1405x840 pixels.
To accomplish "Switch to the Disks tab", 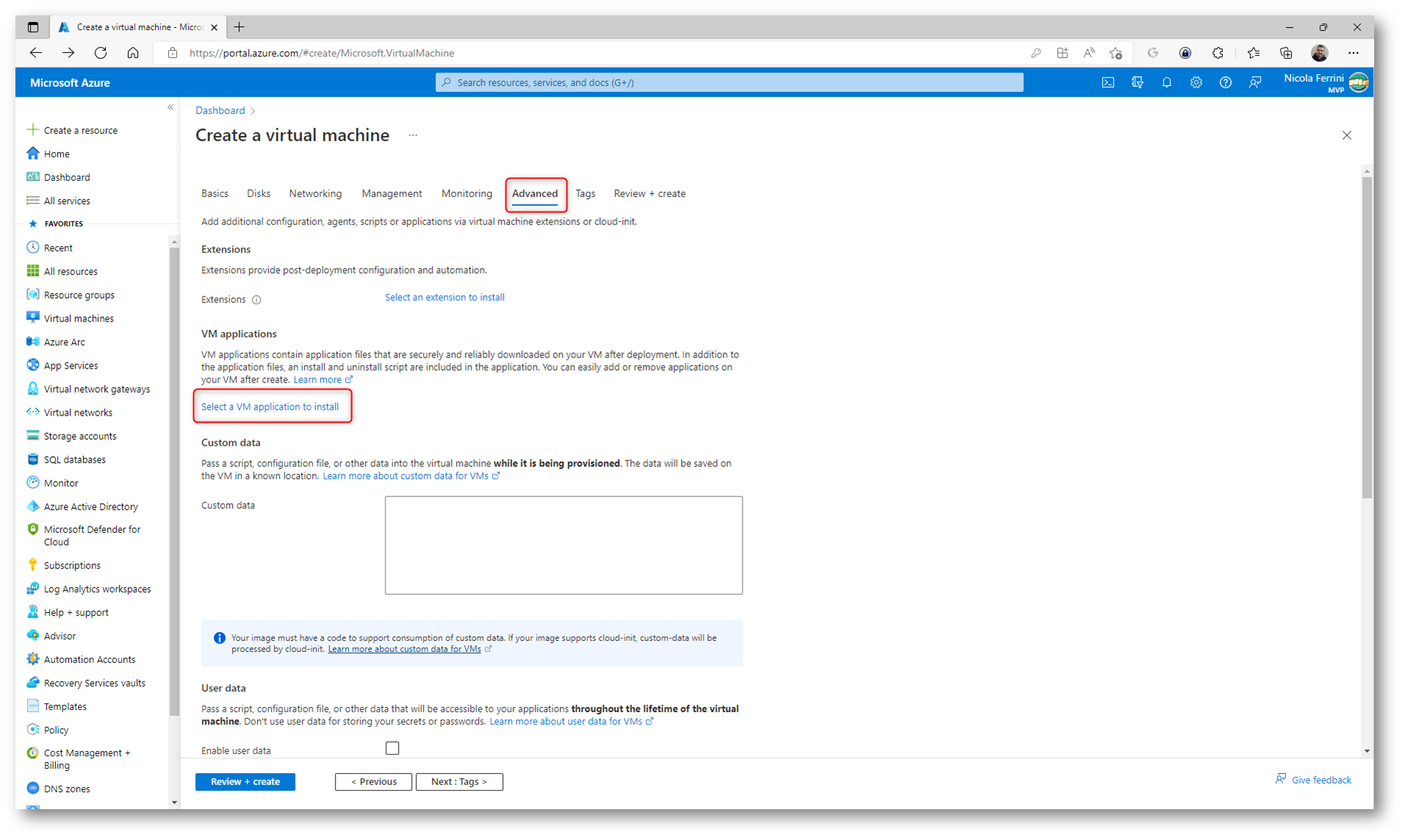I will [259, 194].
